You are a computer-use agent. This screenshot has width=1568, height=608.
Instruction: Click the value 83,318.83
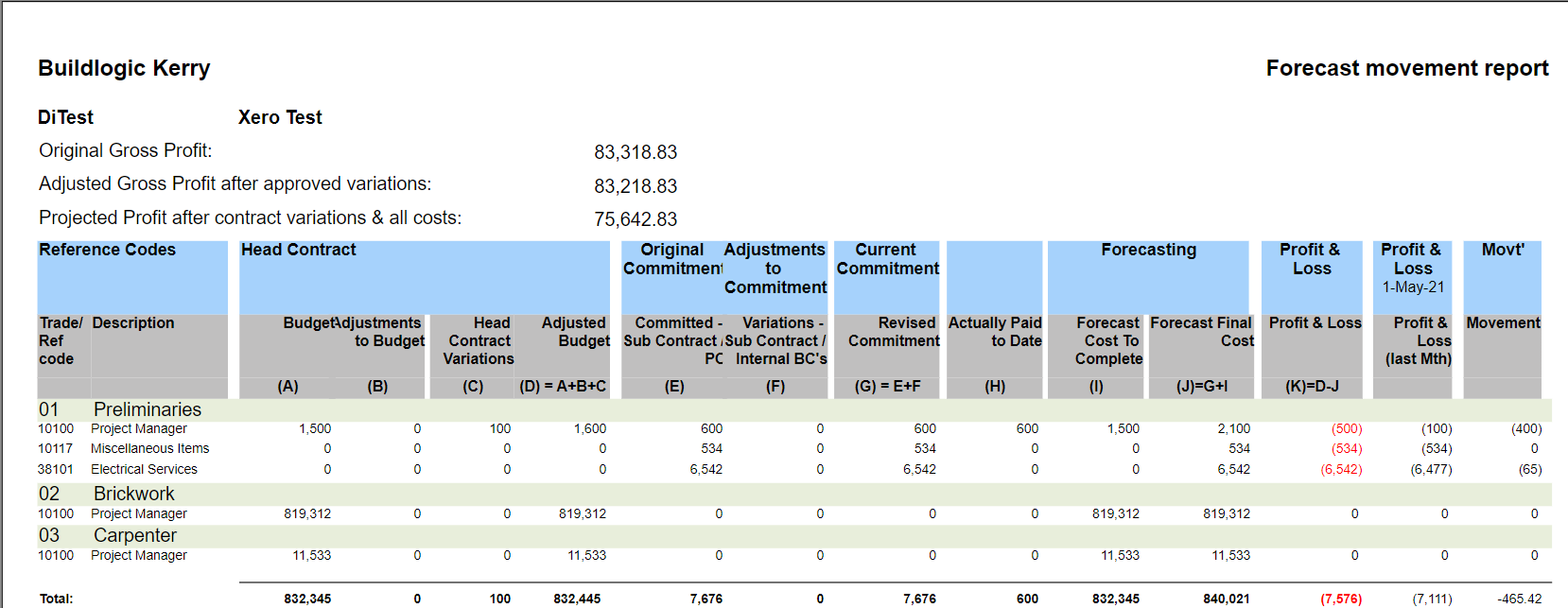(636, 152)
